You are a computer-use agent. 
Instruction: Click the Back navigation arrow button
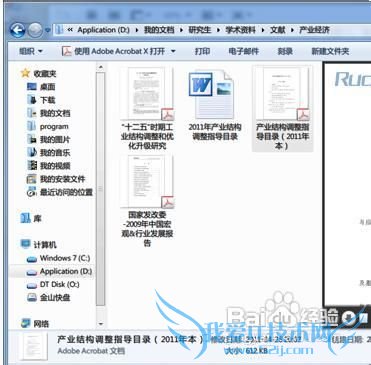click(18, 31)
